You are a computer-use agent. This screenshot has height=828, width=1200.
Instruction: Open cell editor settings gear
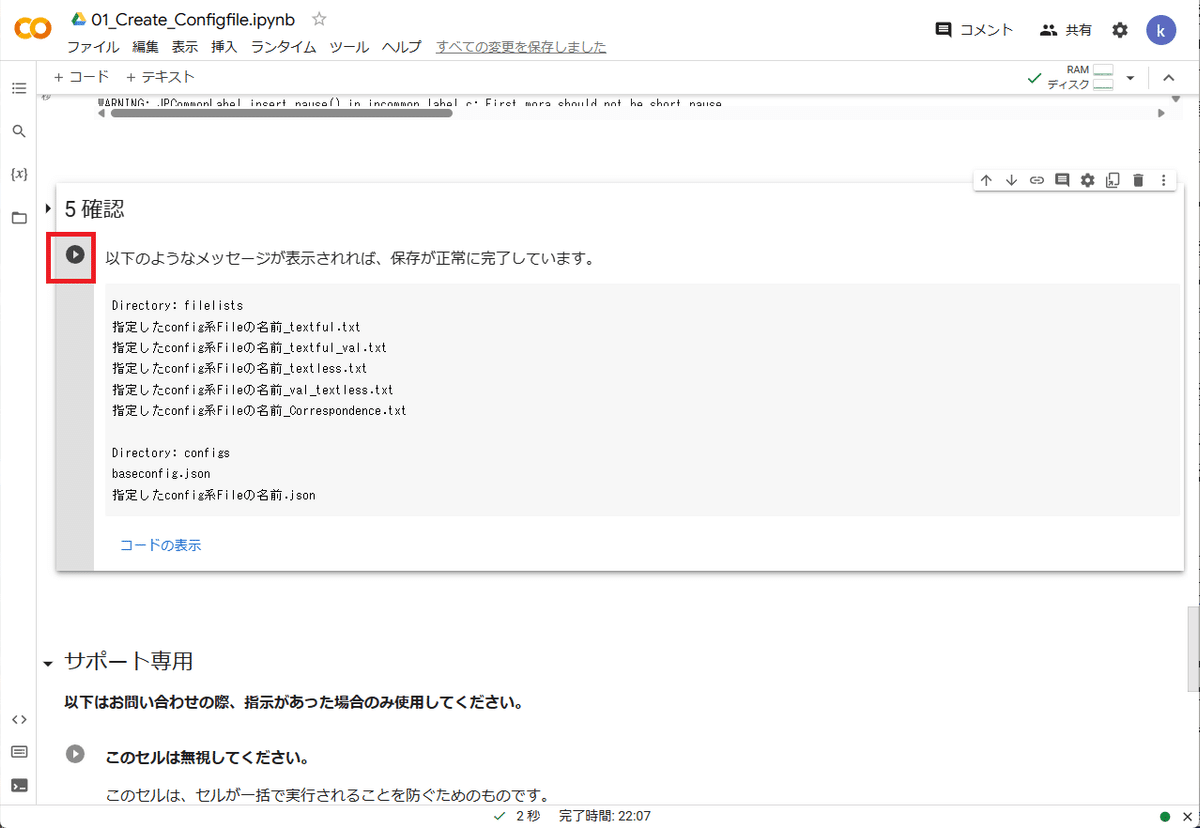pos(1088,180)
